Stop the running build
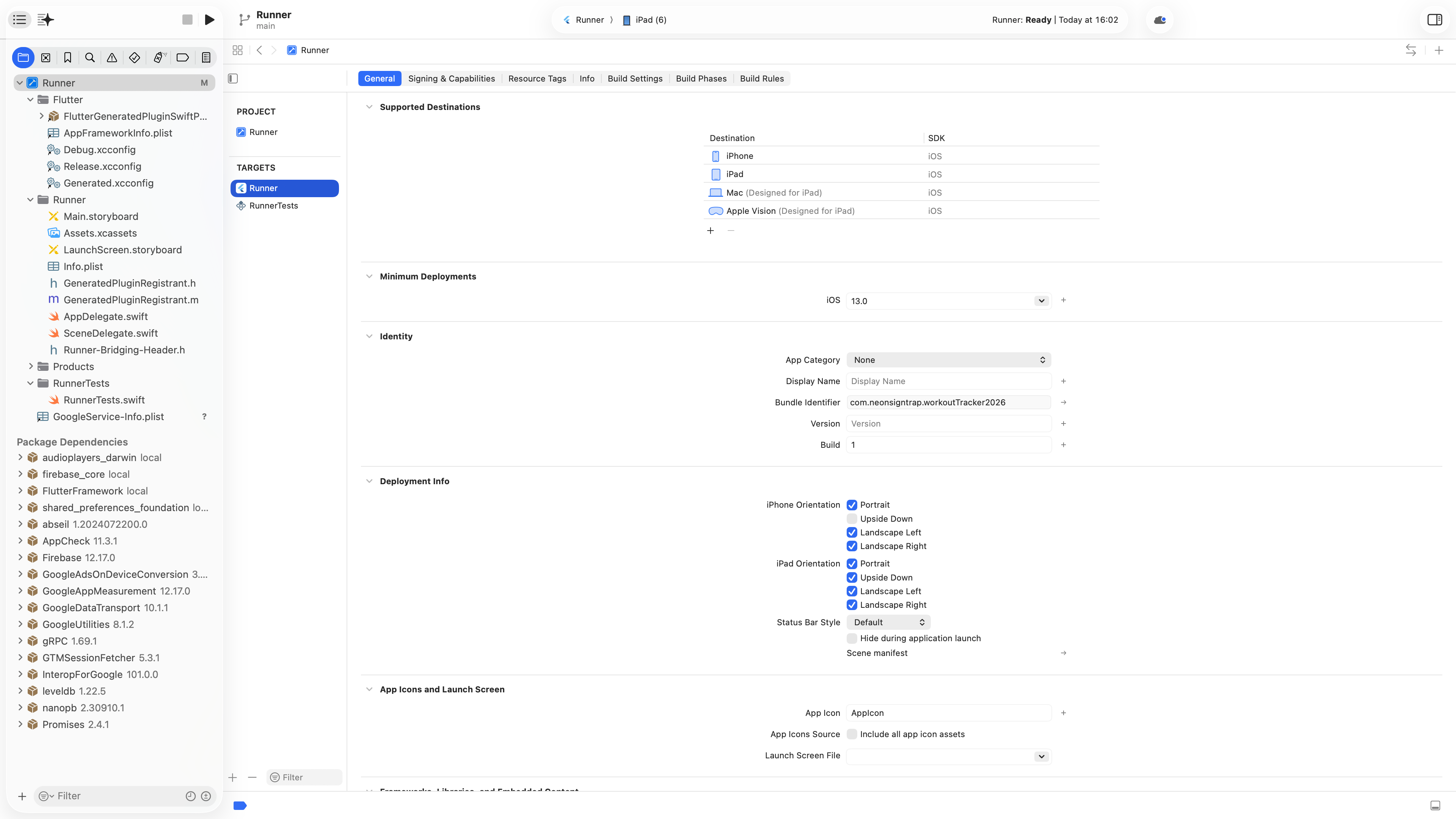Image resolution: width=1456 pixels, height=819 pixels. click(x=187, y=20)
